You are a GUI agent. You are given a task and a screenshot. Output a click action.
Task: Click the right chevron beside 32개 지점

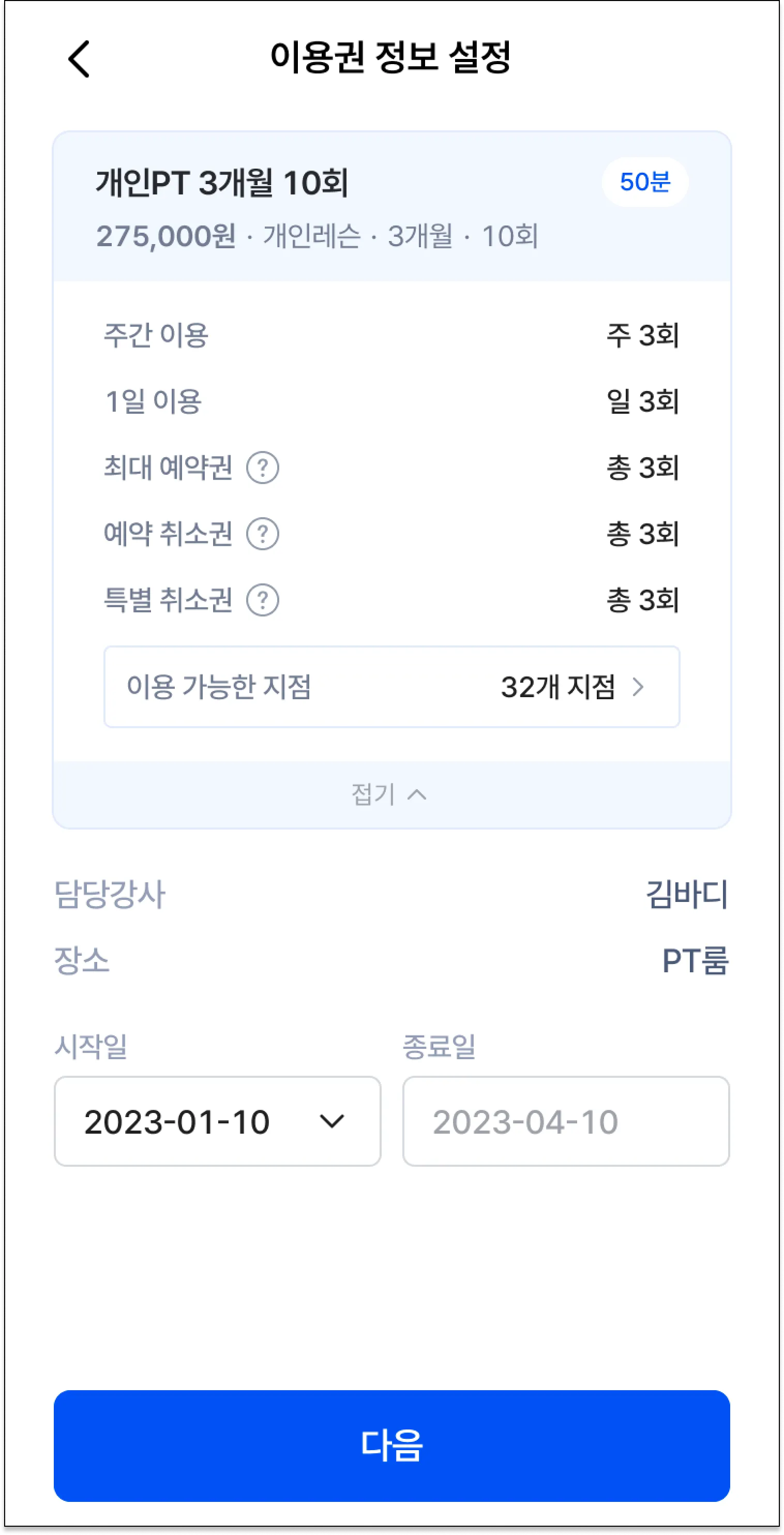click(x=638, y=687)
